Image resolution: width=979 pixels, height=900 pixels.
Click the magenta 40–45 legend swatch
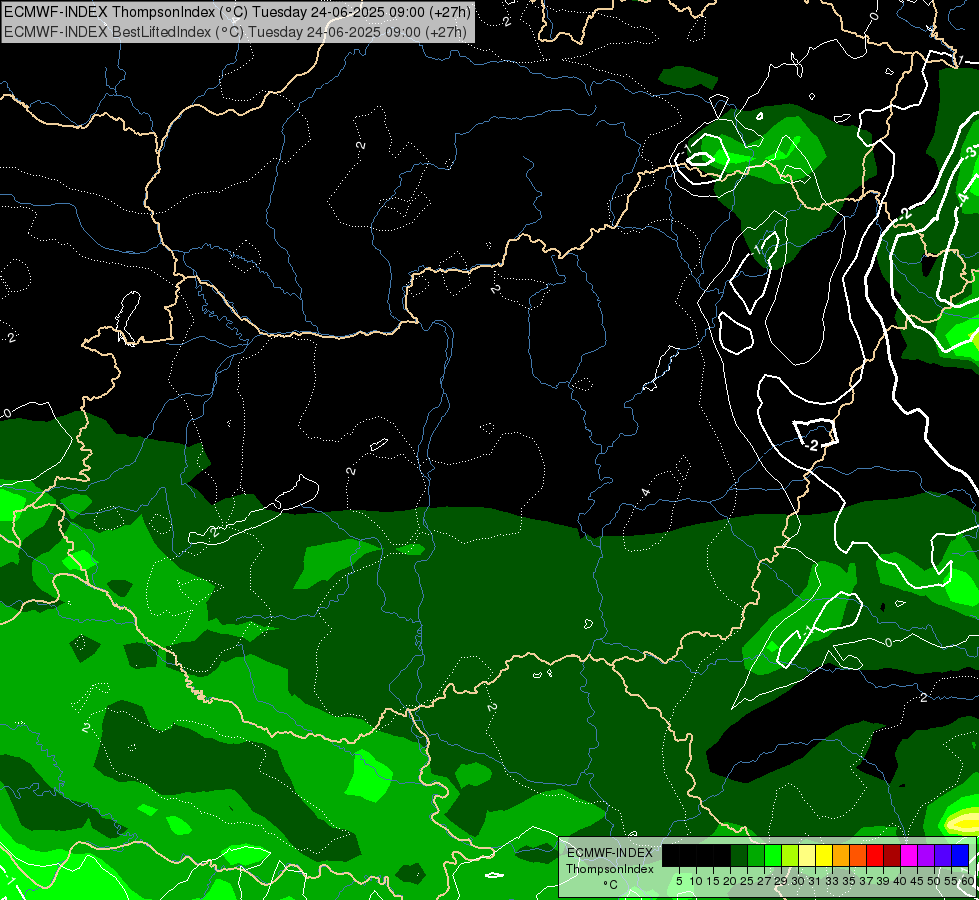[909, 855]
